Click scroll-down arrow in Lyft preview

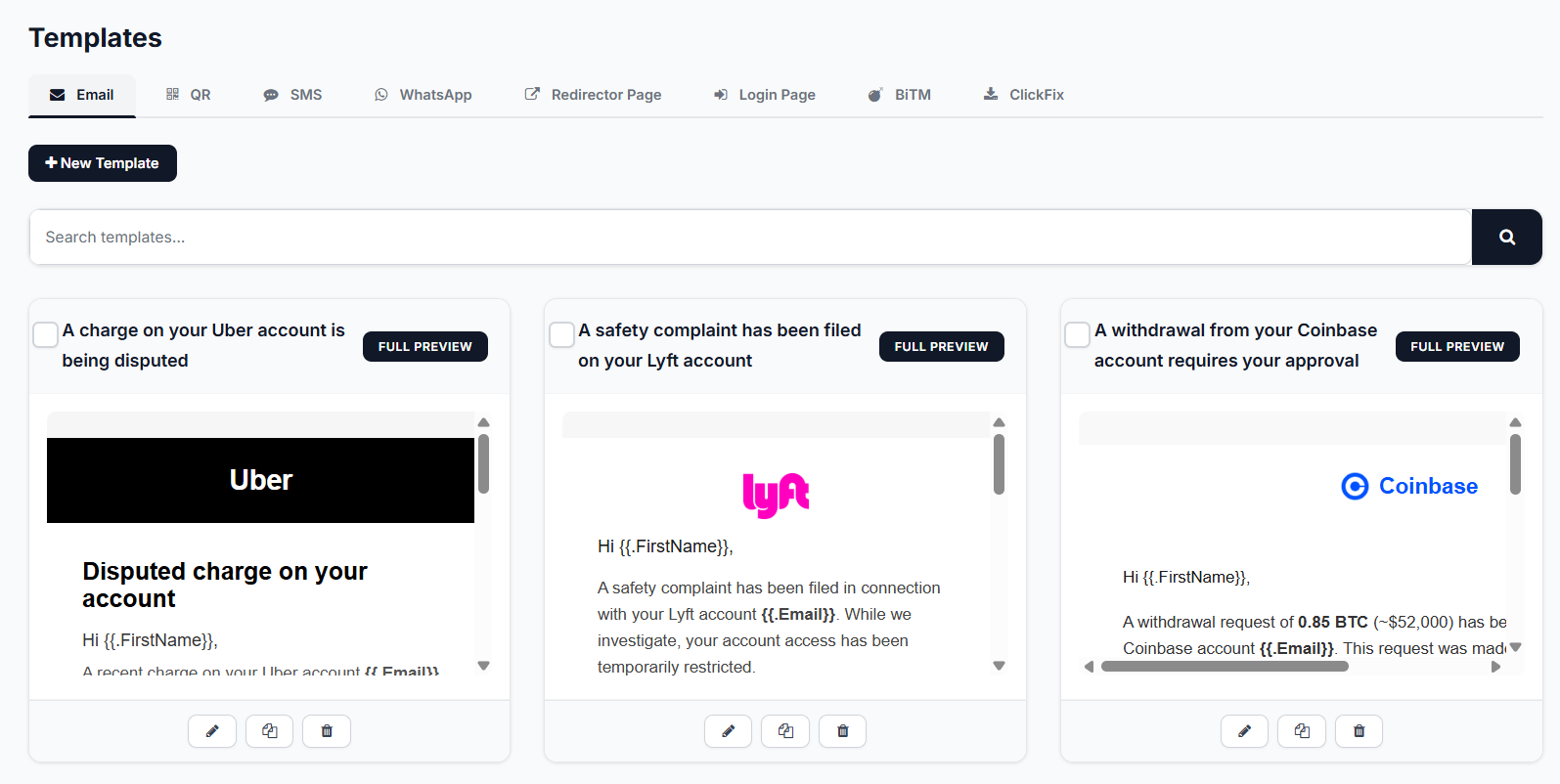coord(999,666)
